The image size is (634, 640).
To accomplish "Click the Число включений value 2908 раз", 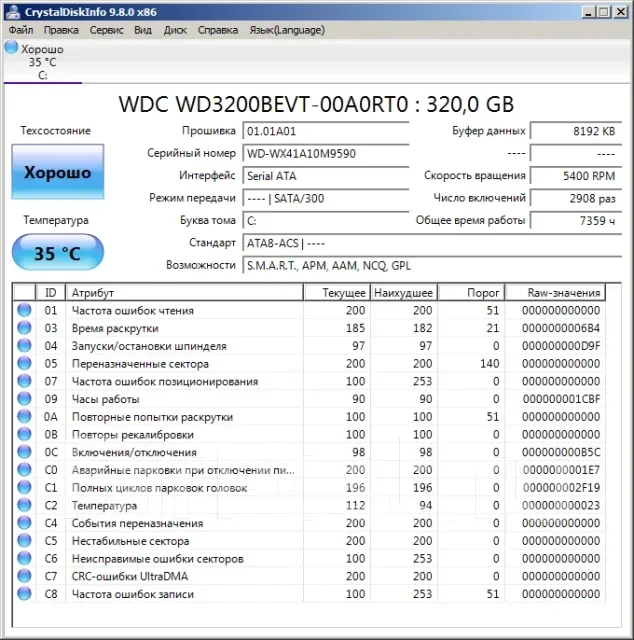I will 576,198.
